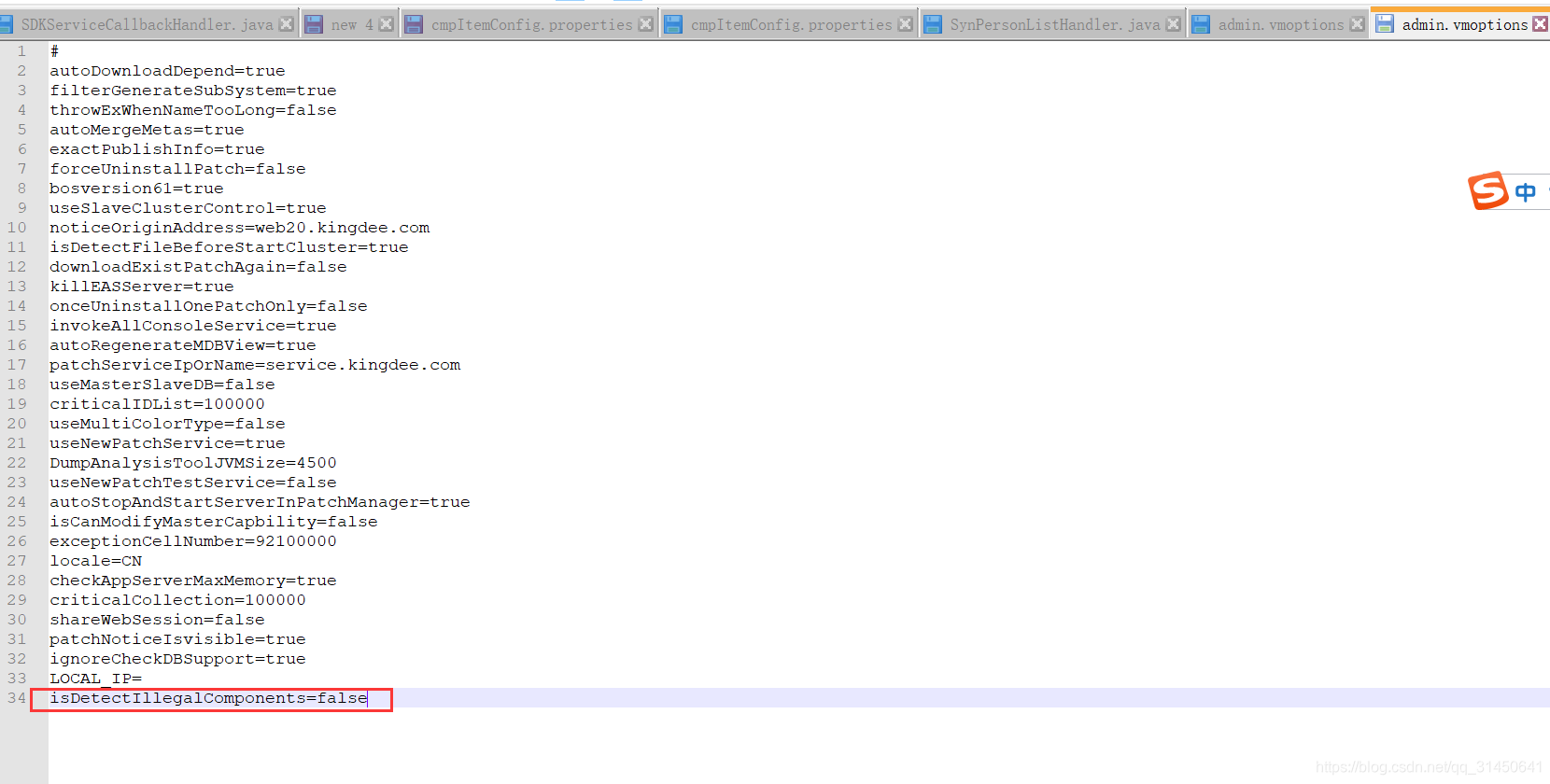
Task: Click the ignoreCheckDBSupport=true line
Action: point(177,659)
